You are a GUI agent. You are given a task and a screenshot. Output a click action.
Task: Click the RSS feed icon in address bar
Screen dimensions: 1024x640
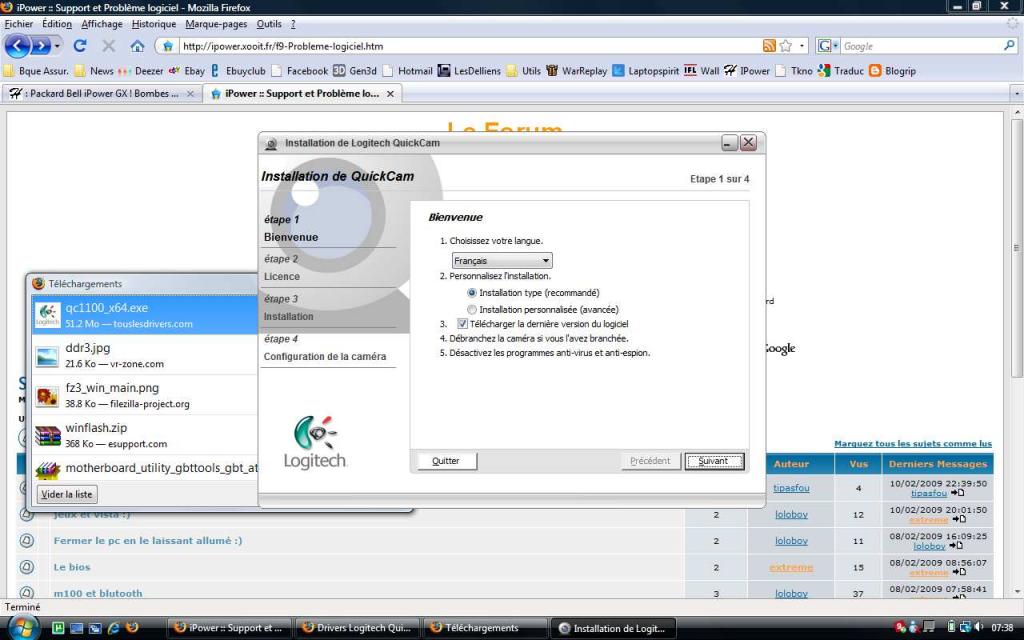(x=769, y=46)
